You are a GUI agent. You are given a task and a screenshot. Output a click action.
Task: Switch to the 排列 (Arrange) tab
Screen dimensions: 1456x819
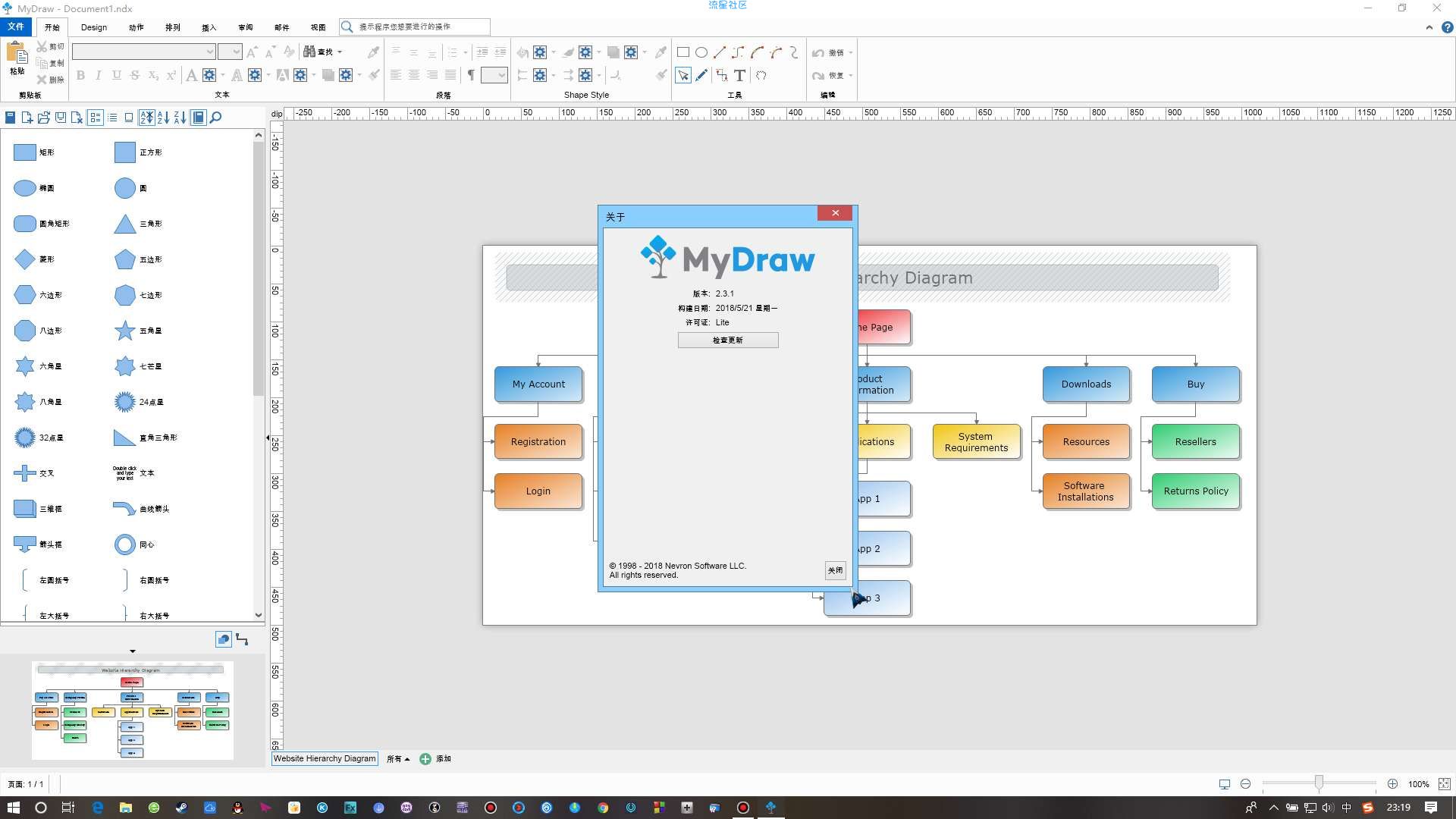point(173,27)
